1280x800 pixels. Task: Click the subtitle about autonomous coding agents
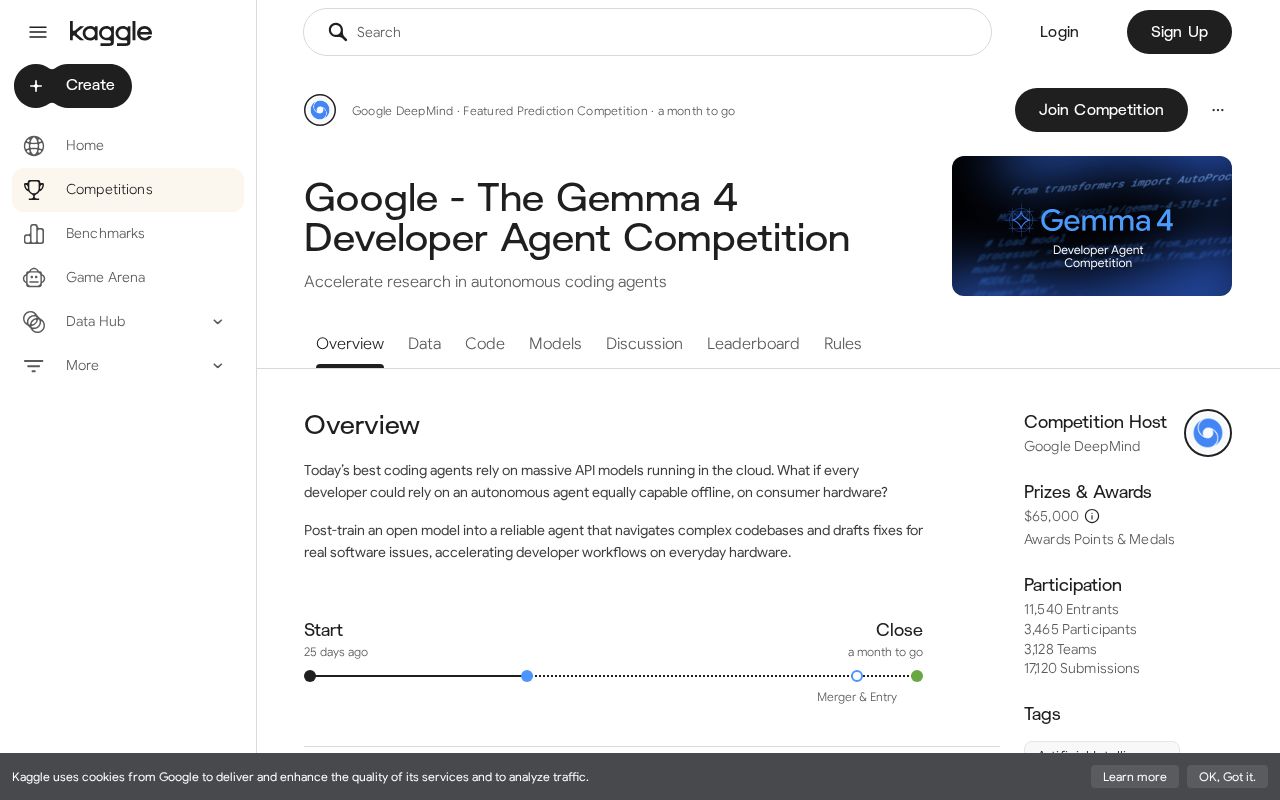485,282
